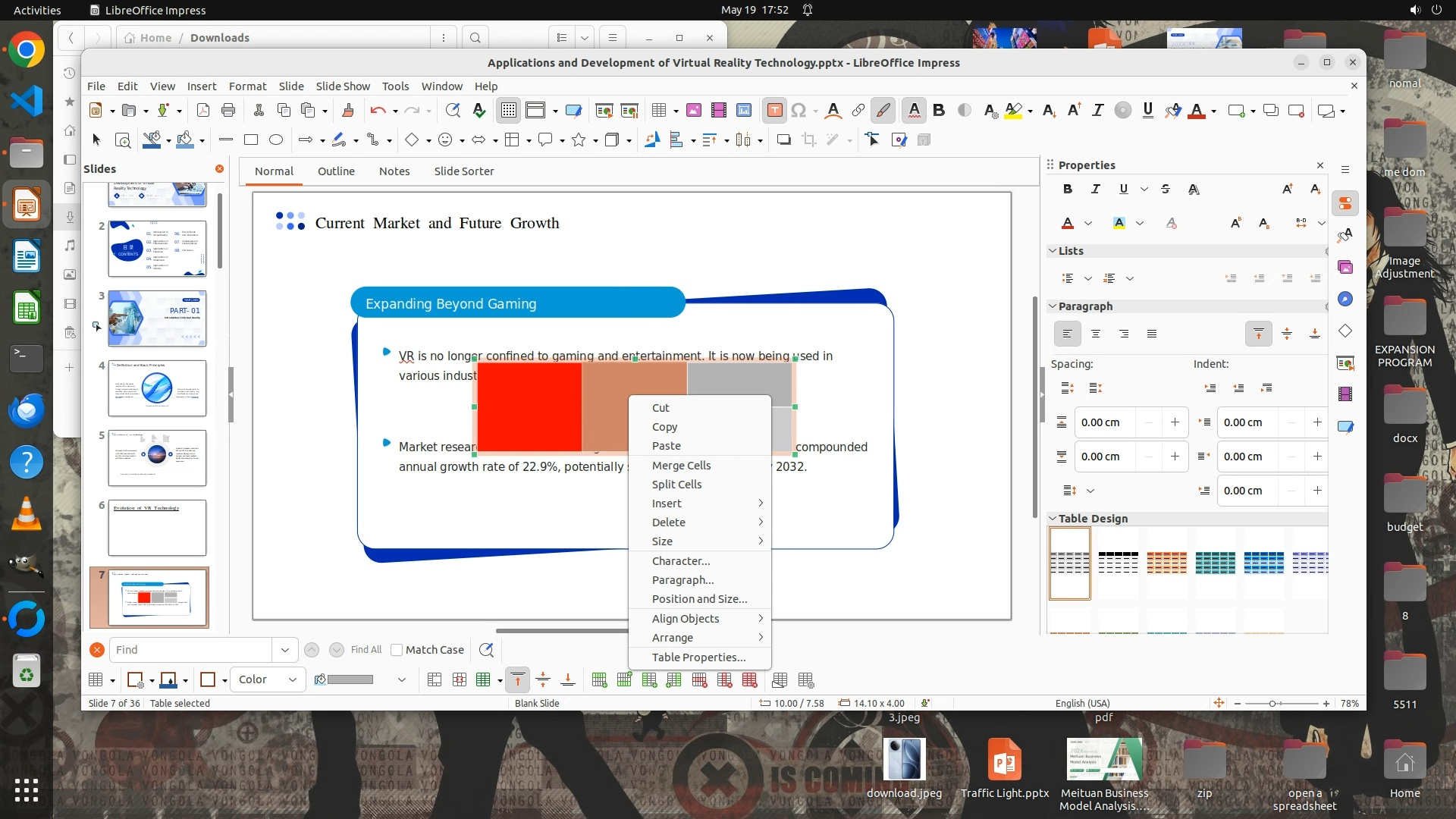1456x819 pixels.
Task: Open Table Properties from context menu
Action: pos(698,657)
